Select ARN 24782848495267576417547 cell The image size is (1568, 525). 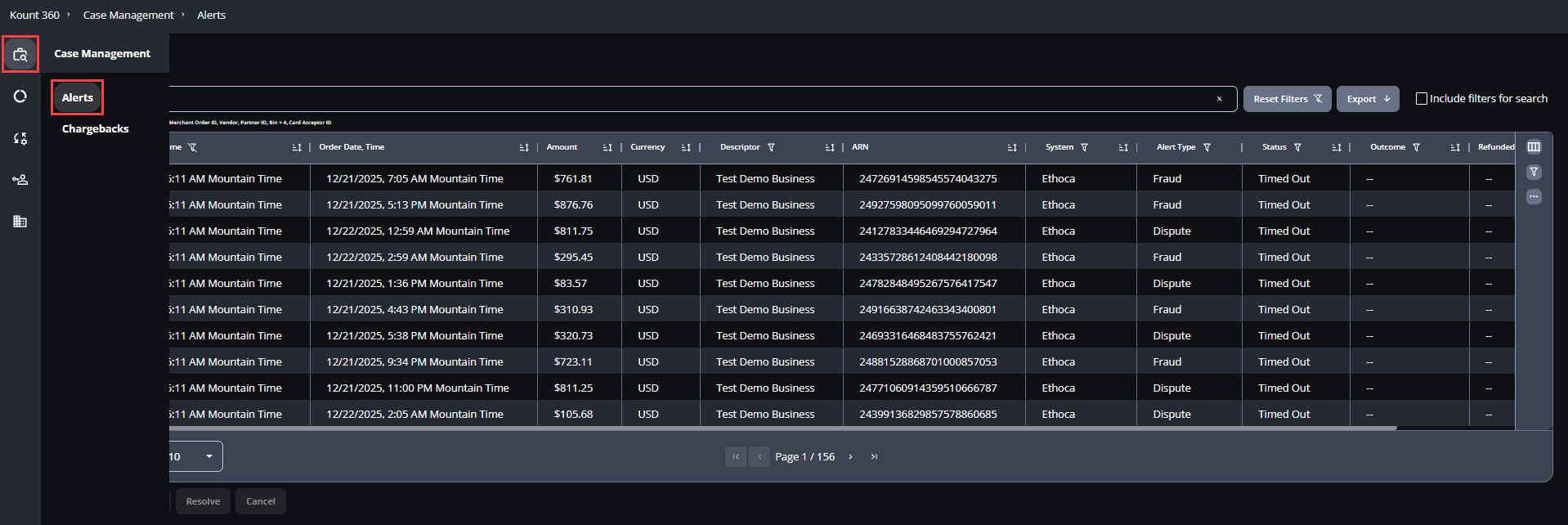[928, 284]
